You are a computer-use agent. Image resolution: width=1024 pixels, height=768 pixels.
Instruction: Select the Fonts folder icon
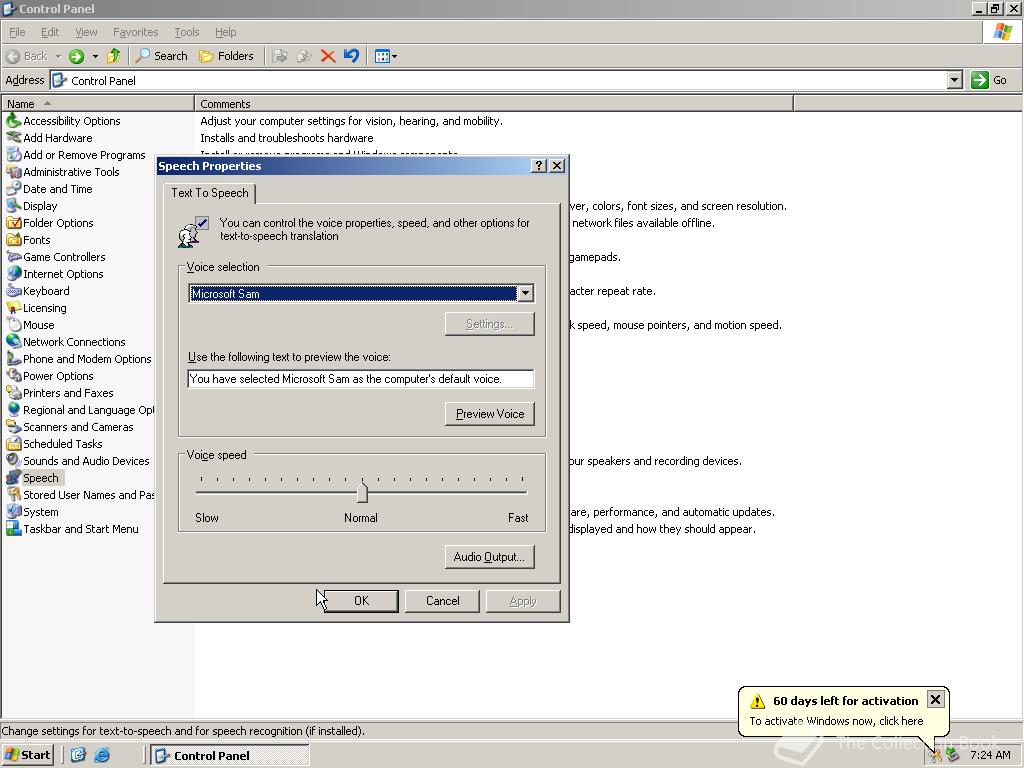[x=14, y=240]
